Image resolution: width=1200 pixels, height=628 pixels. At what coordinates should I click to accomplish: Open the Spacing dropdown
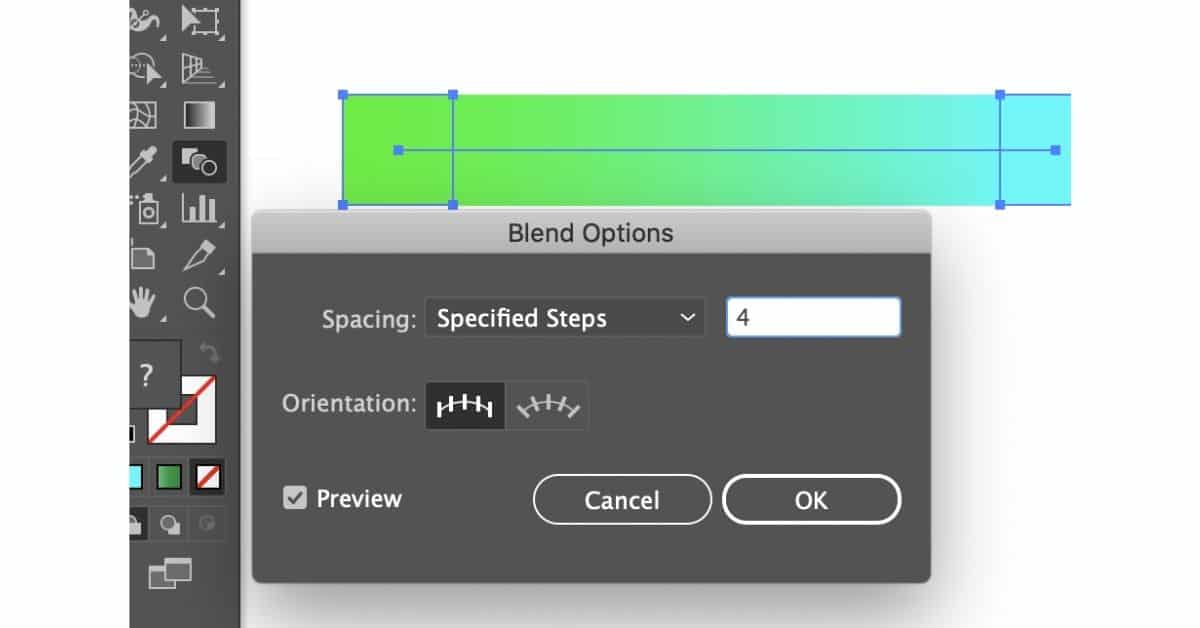565,317
